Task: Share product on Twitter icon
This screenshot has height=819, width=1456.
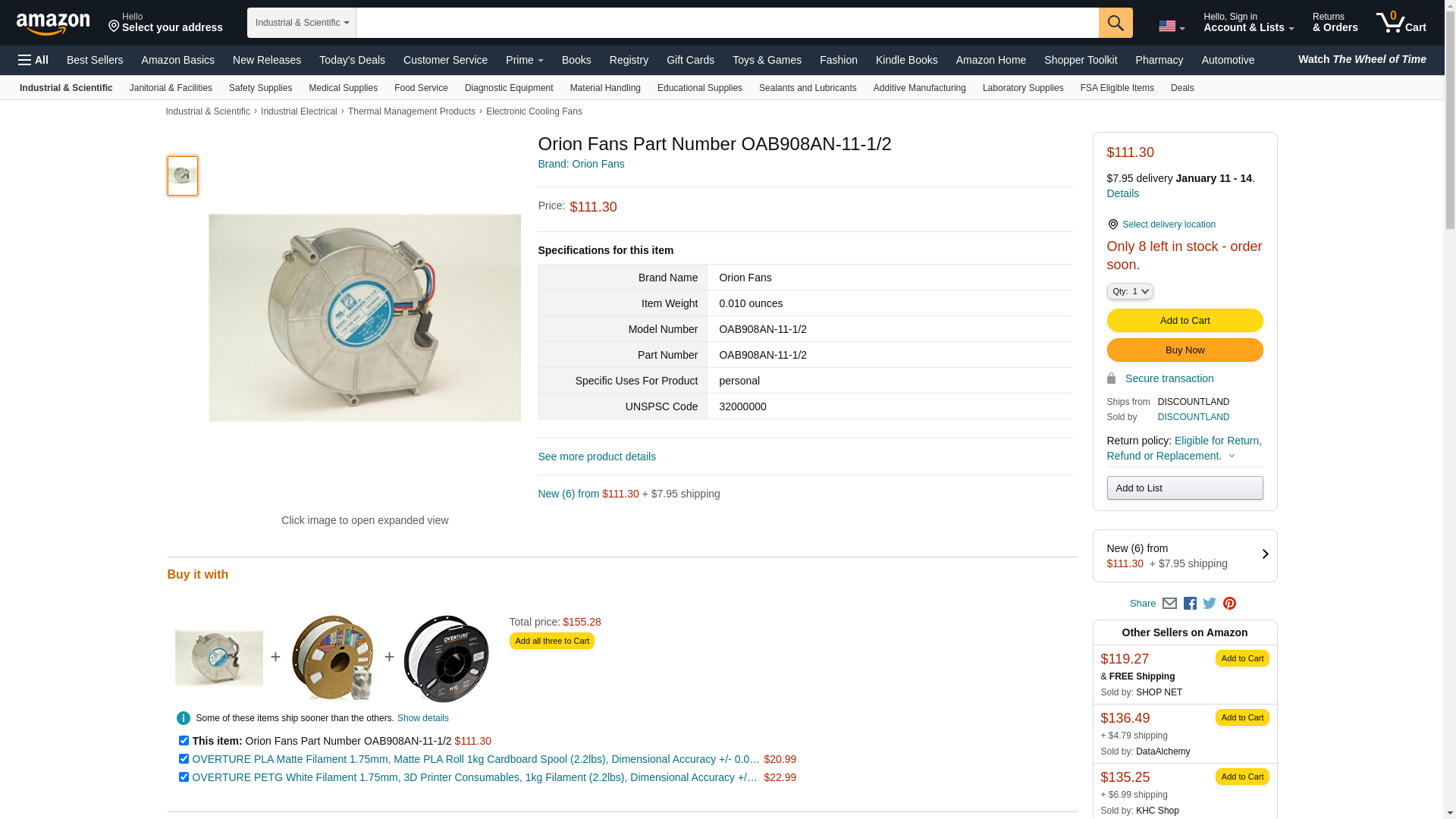Action: click(1210, 604)
